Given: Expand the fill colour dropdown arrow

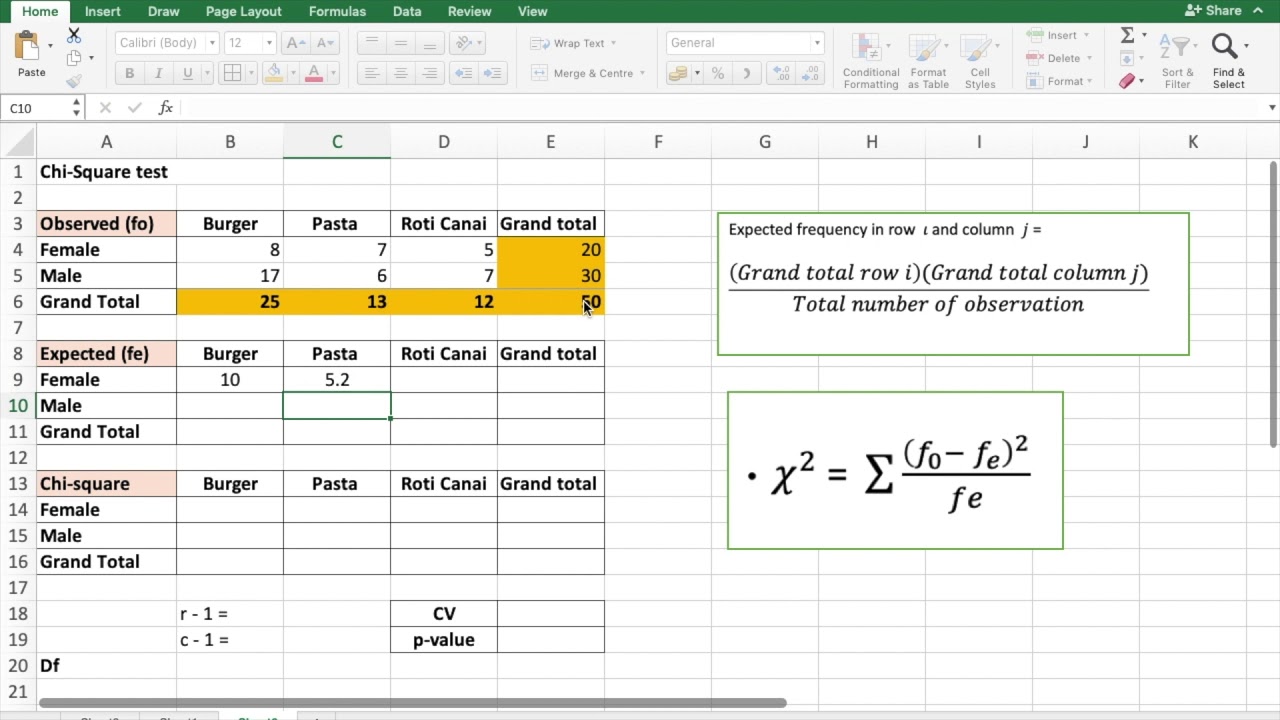Looking at the screenshot, I should (x=291, y=73).
